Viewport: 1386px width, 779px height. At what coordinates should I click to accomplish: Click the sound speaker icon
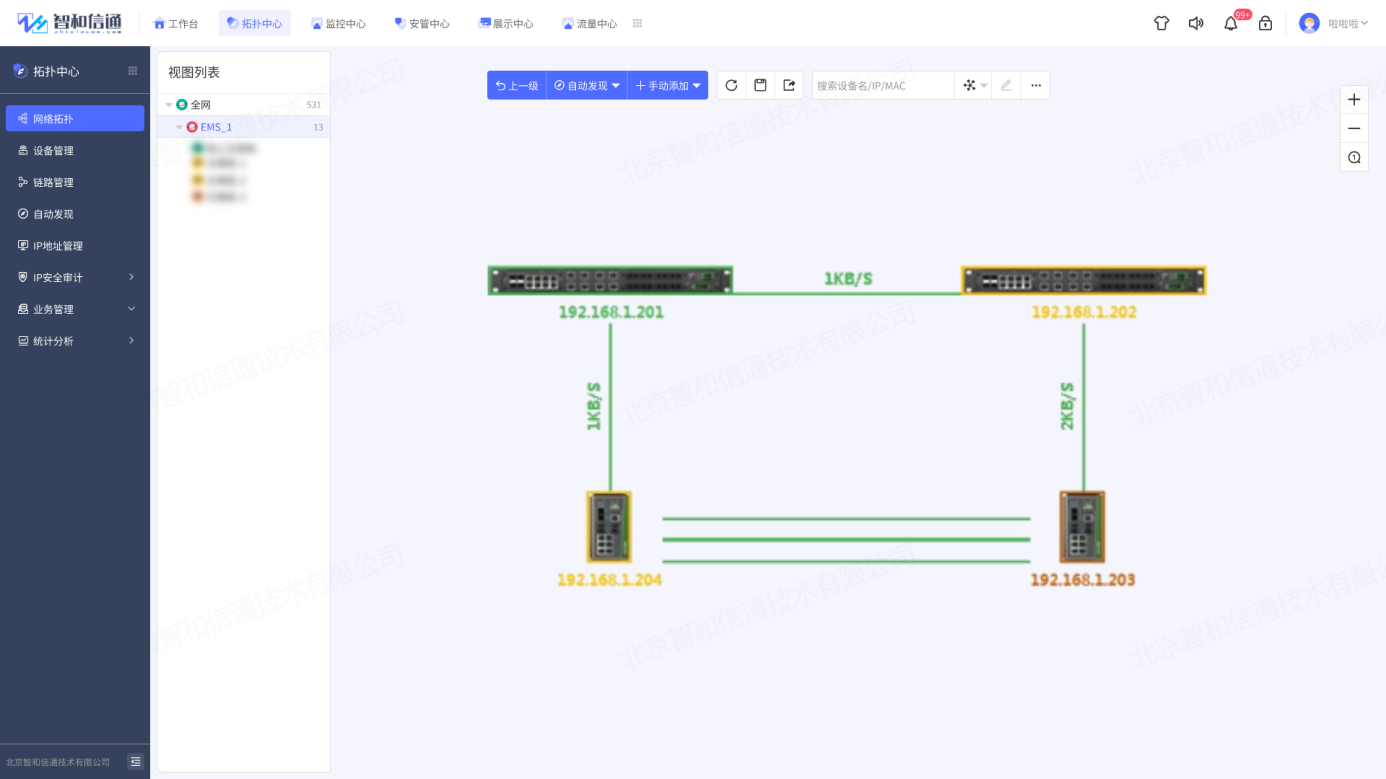coord(1196,24)
